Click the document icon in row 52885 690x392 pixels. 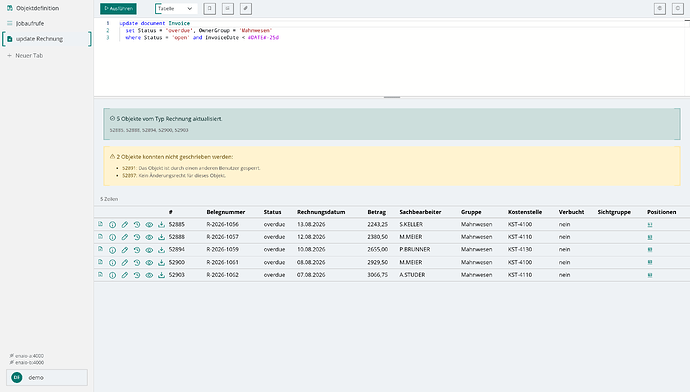(x=100, y=224)
